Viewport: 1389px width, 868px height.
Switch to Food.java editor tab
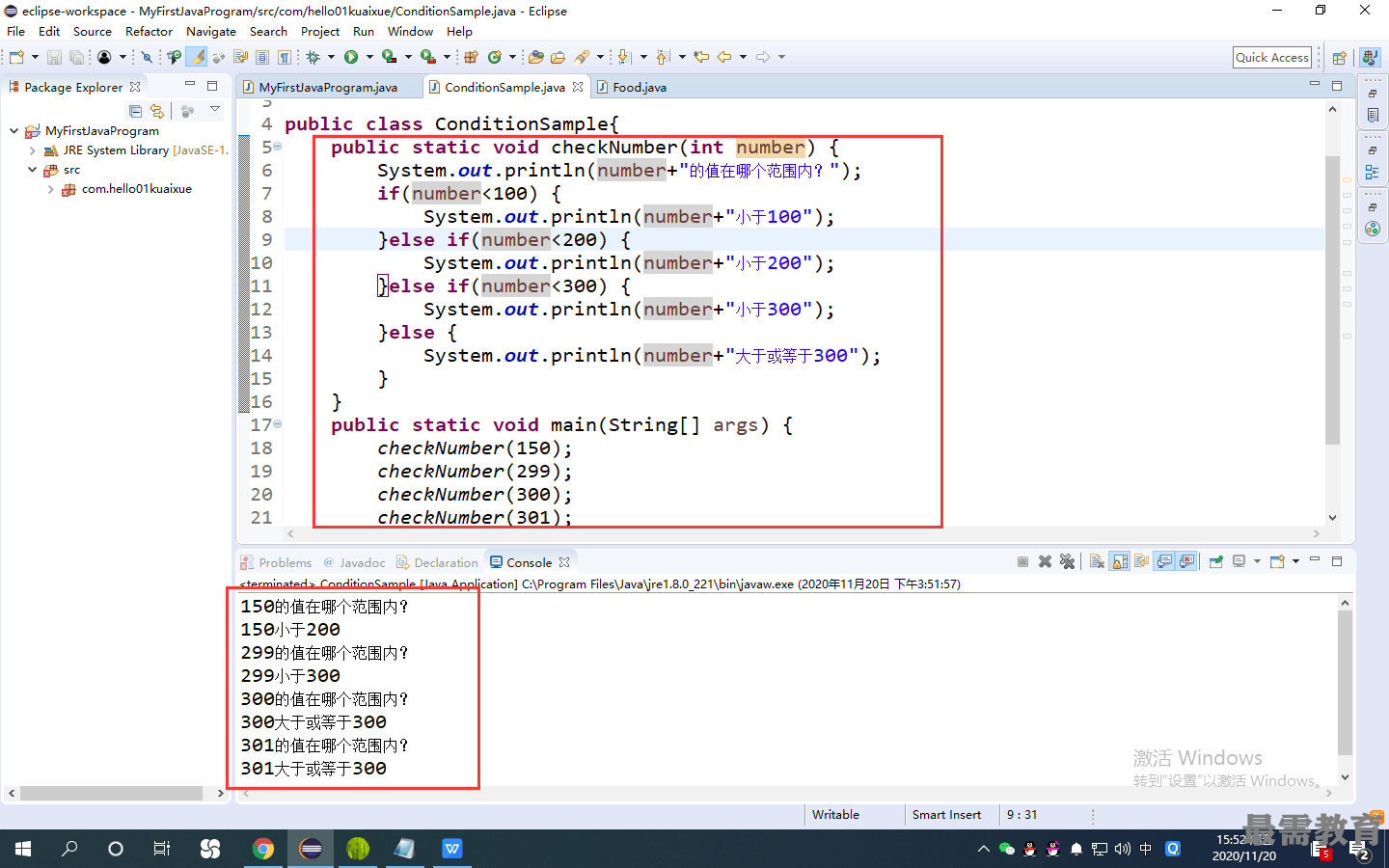click(639, 87)
